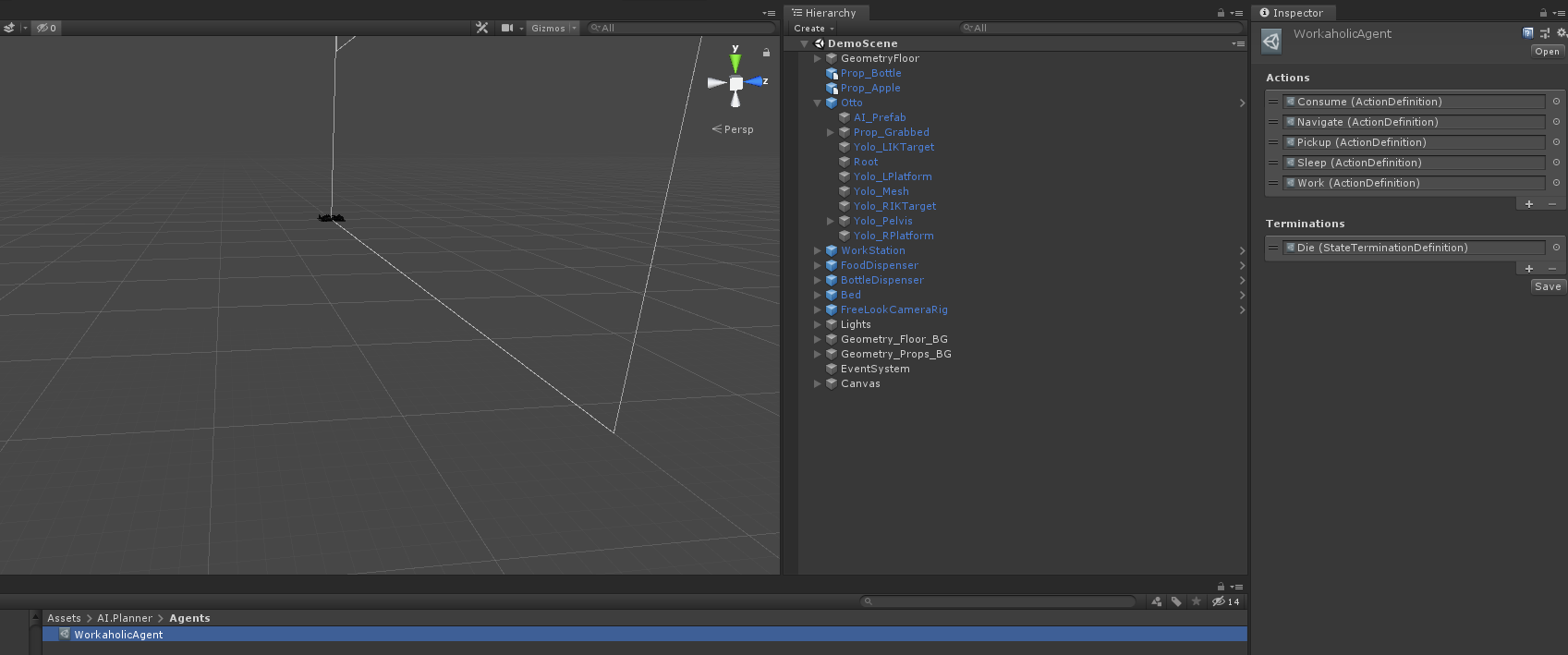
Task: Select the AI_Prefab child object
Action: click(x=880, y=117)
